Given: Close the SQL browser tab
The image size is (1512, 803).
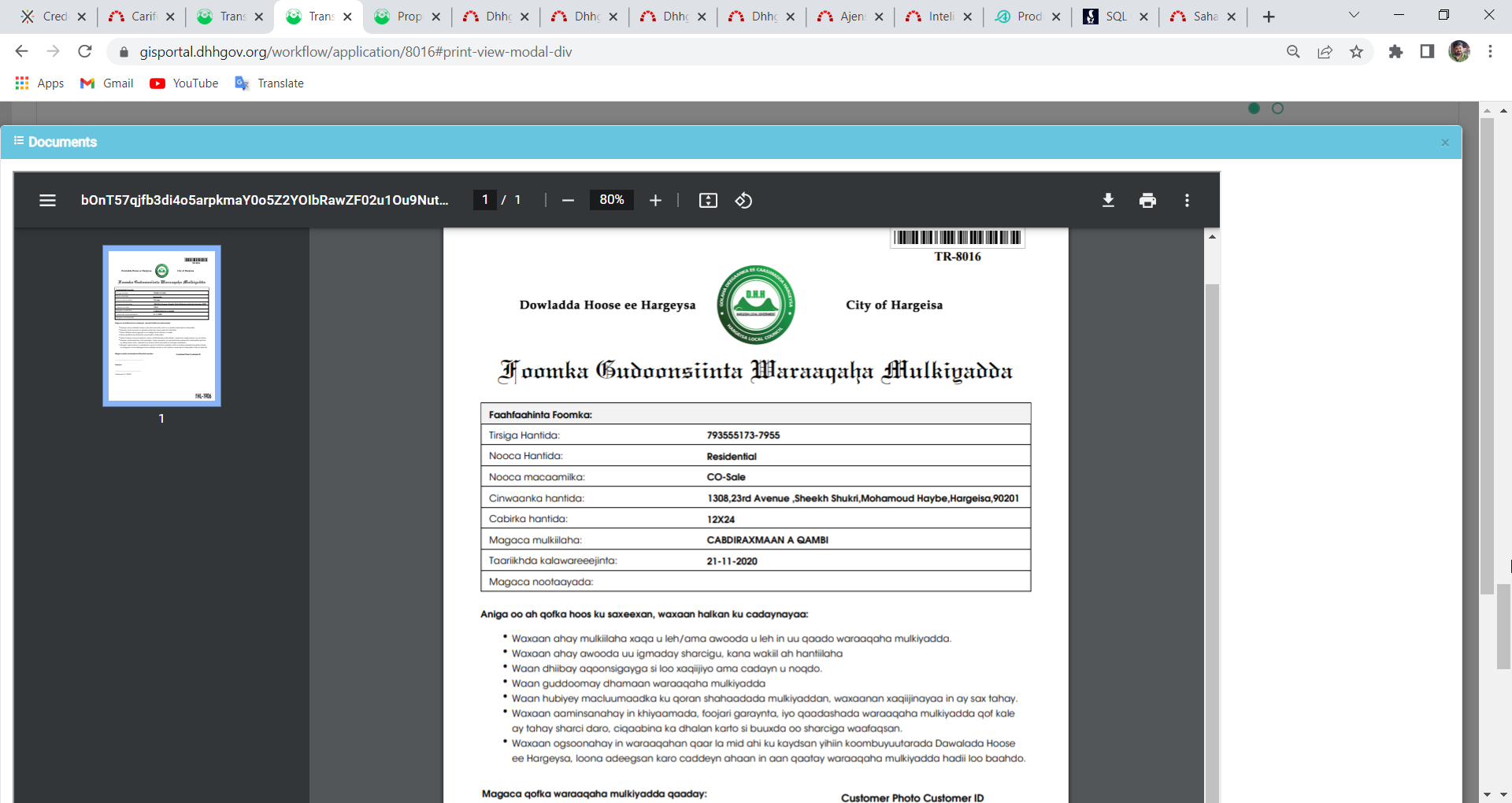Looking at the screenshot, I should tap(1143, 17).
